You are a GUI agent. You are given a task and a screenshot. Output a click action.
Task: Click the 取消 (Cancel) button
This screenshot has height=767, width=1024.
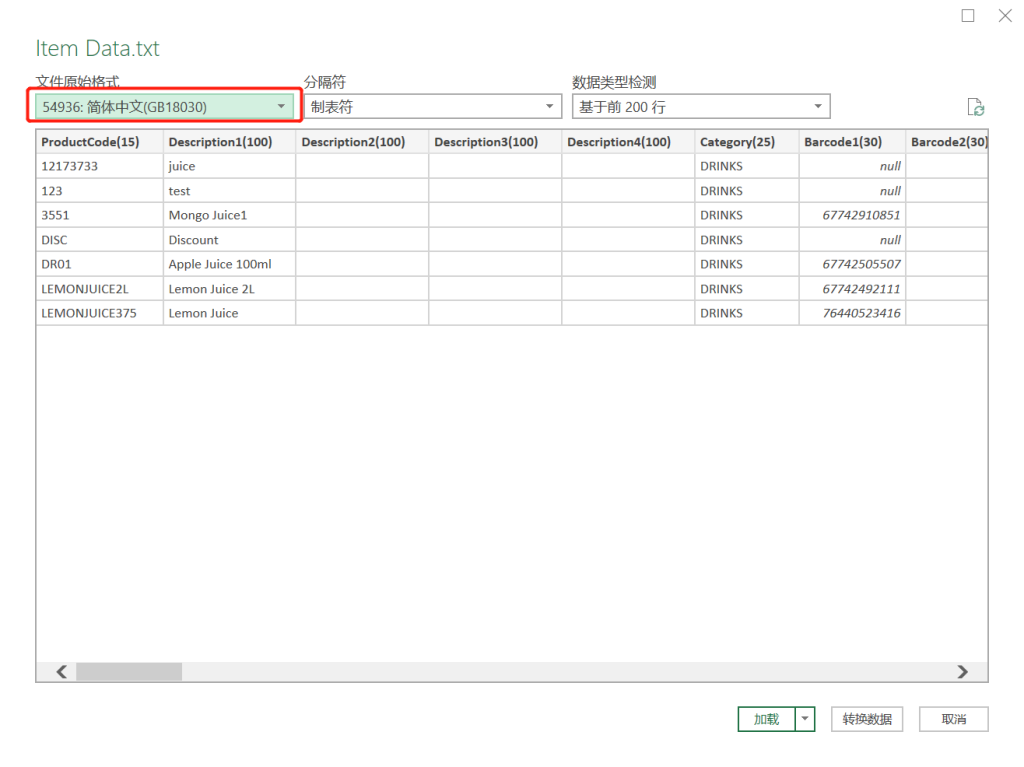[953, 719]
